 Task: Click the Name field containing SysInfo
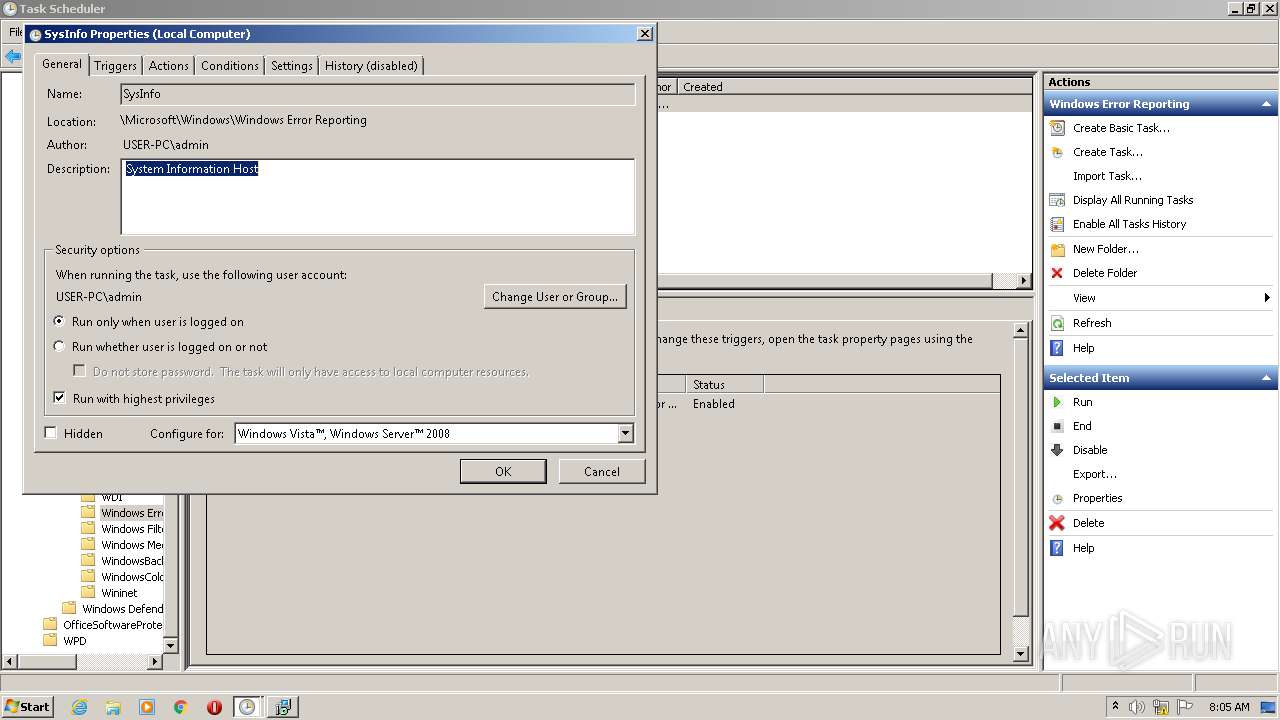click(378, 94)
